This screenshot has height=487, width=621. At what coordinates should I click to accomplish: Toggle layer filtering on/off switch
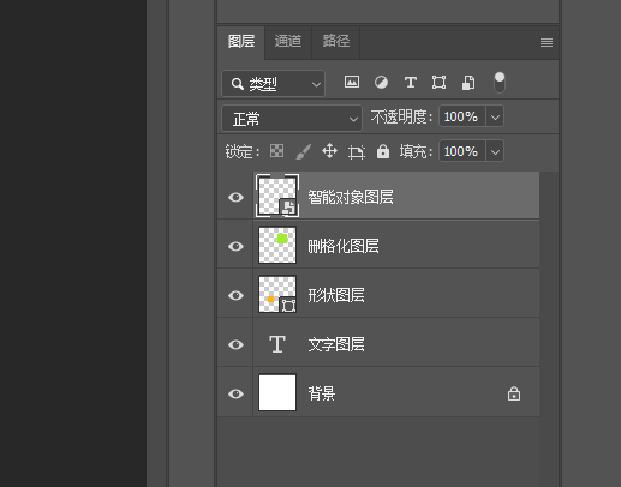(499, 82)
